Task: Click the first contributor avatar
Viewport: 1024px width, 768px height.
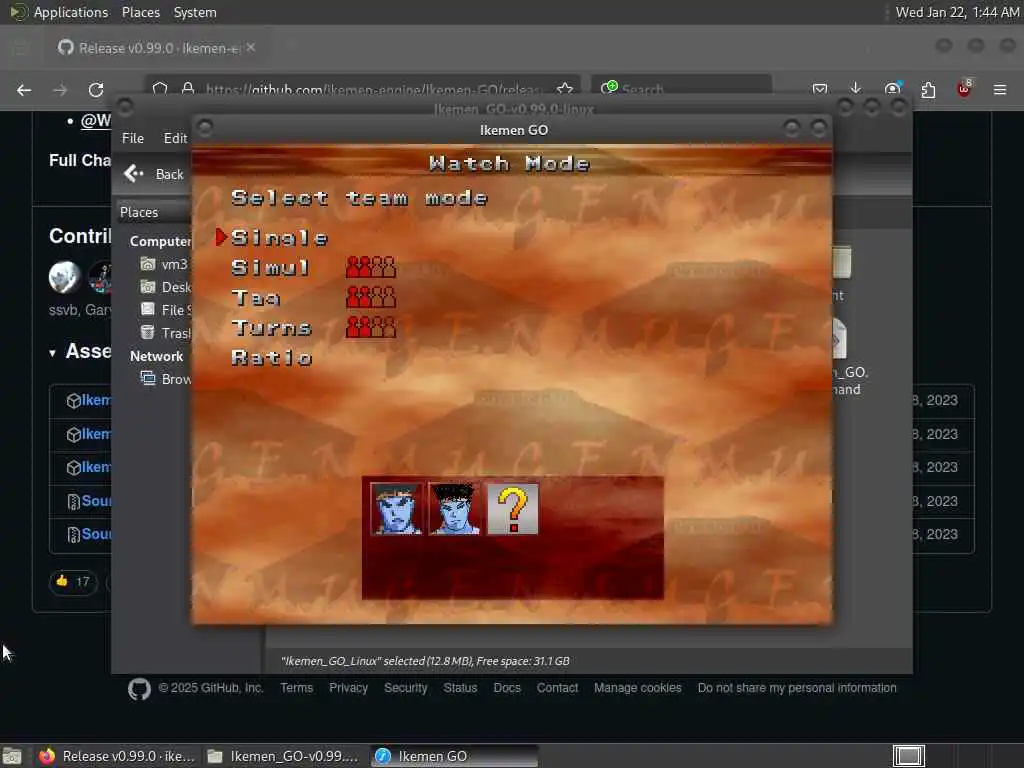Action: click(65, 277)
